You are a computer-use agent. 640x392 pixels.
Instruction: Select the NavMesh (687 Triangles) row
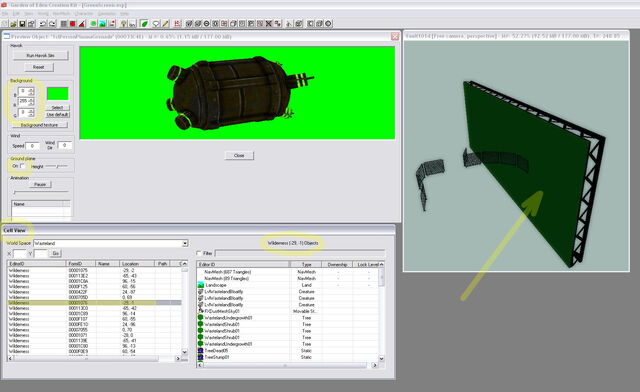(x=288, y=272)
